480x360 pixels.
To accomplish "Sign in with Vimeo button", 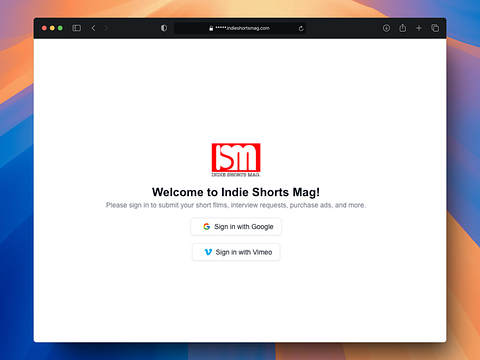I will tap(236, 252).
